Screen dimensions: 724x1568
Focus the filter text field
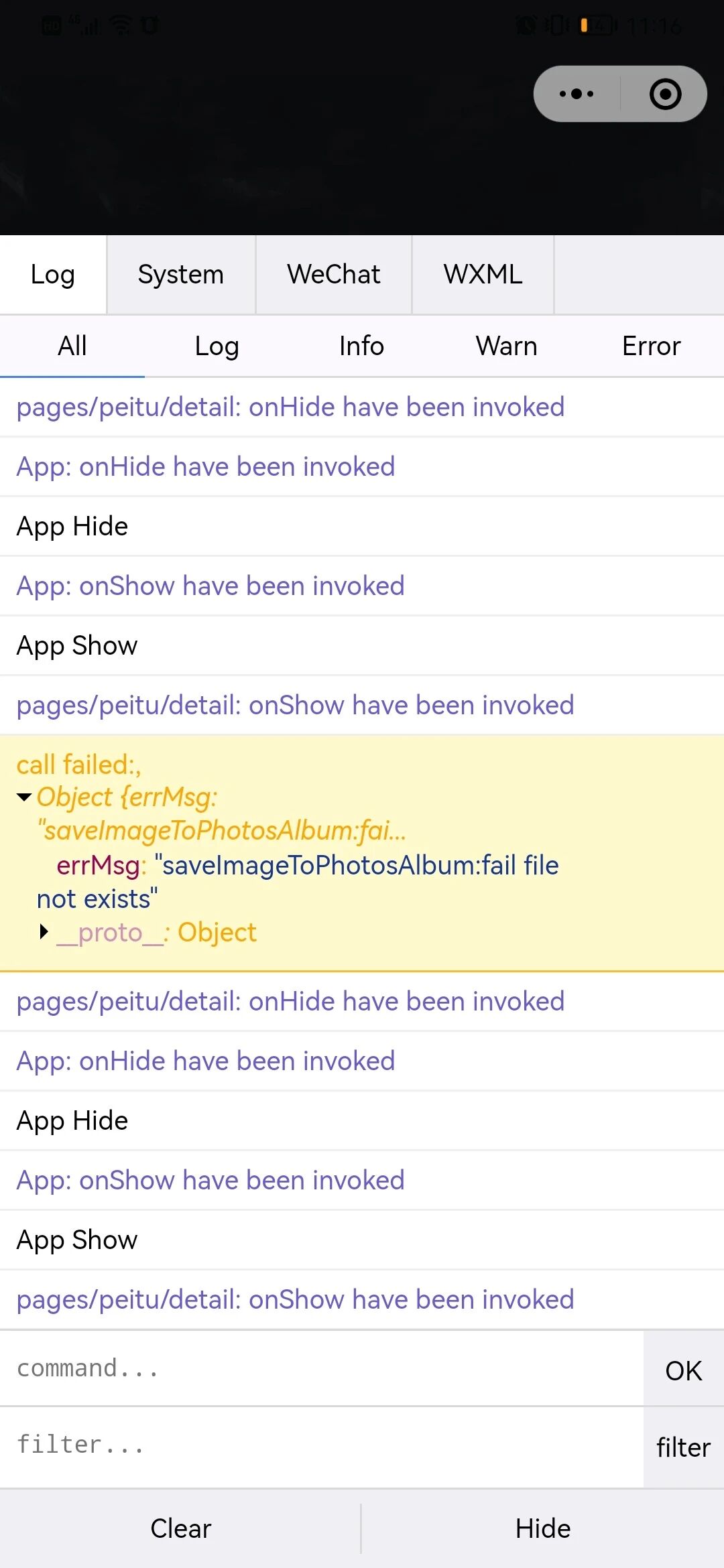322,1445
